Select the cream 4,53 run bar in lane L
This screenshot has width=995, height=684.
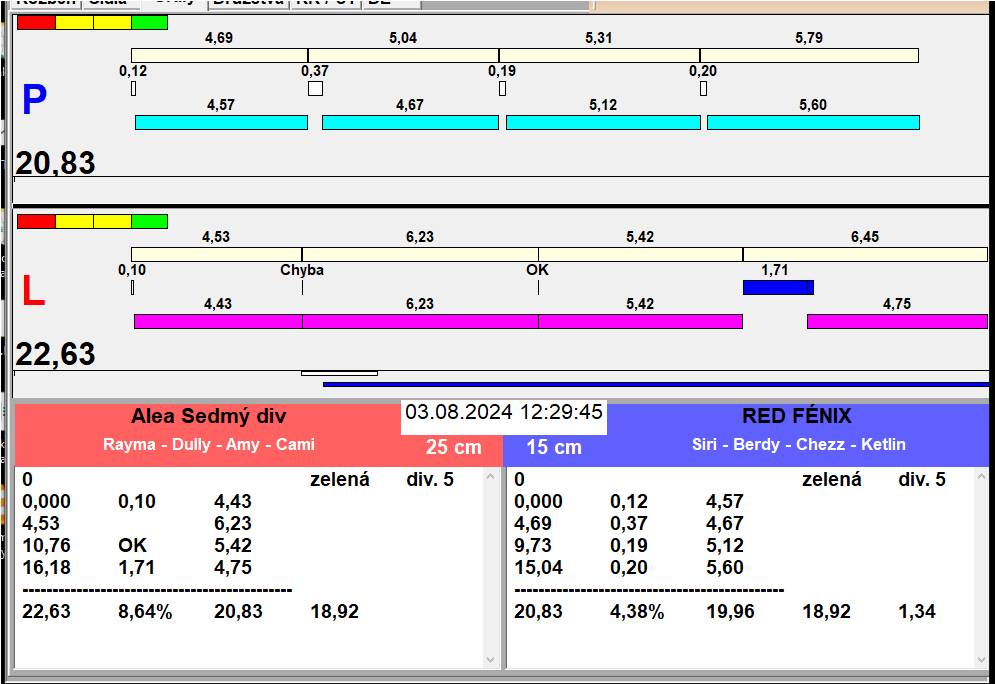pyautogui.click(x=216, y=254)
